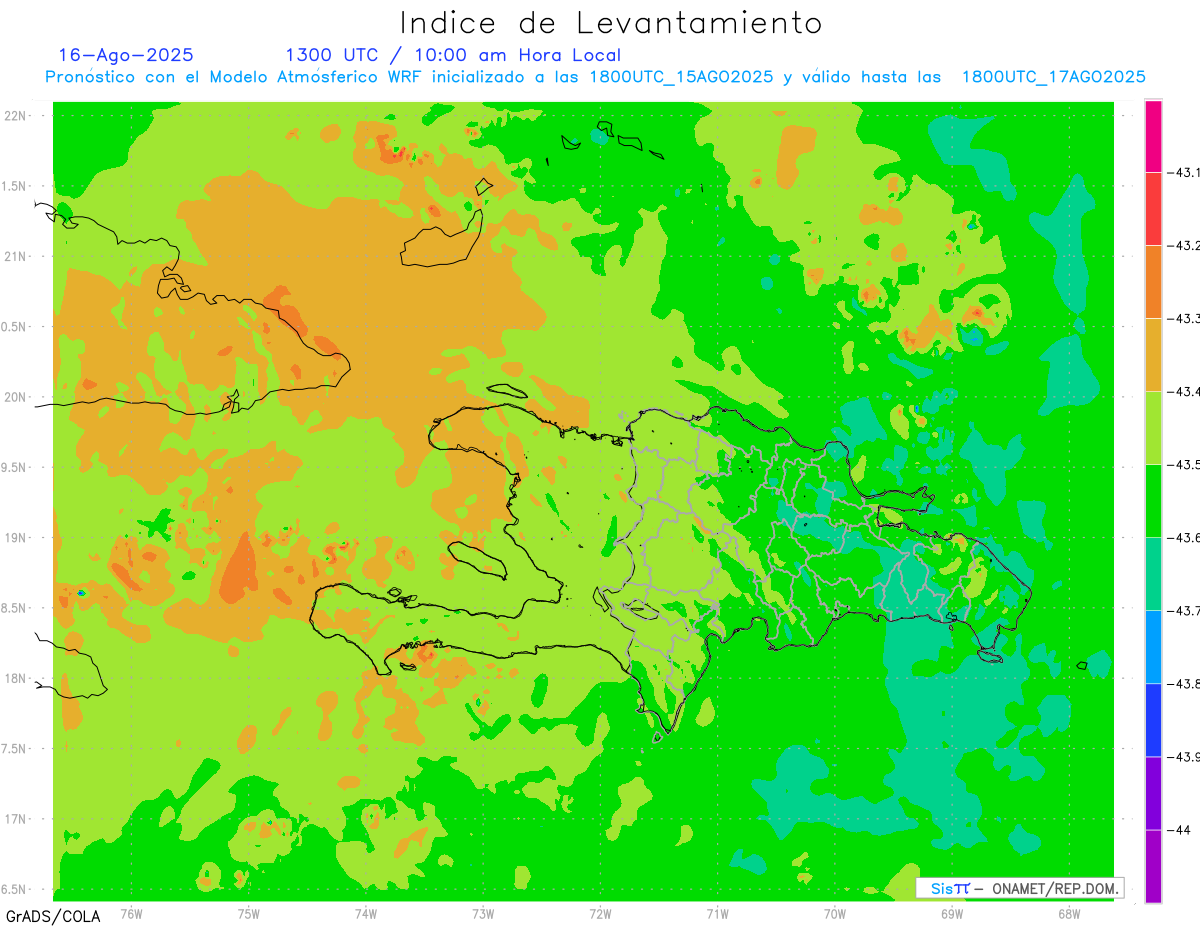
Task: Pick the violet swatch below -44
Action: [1153, 866]
